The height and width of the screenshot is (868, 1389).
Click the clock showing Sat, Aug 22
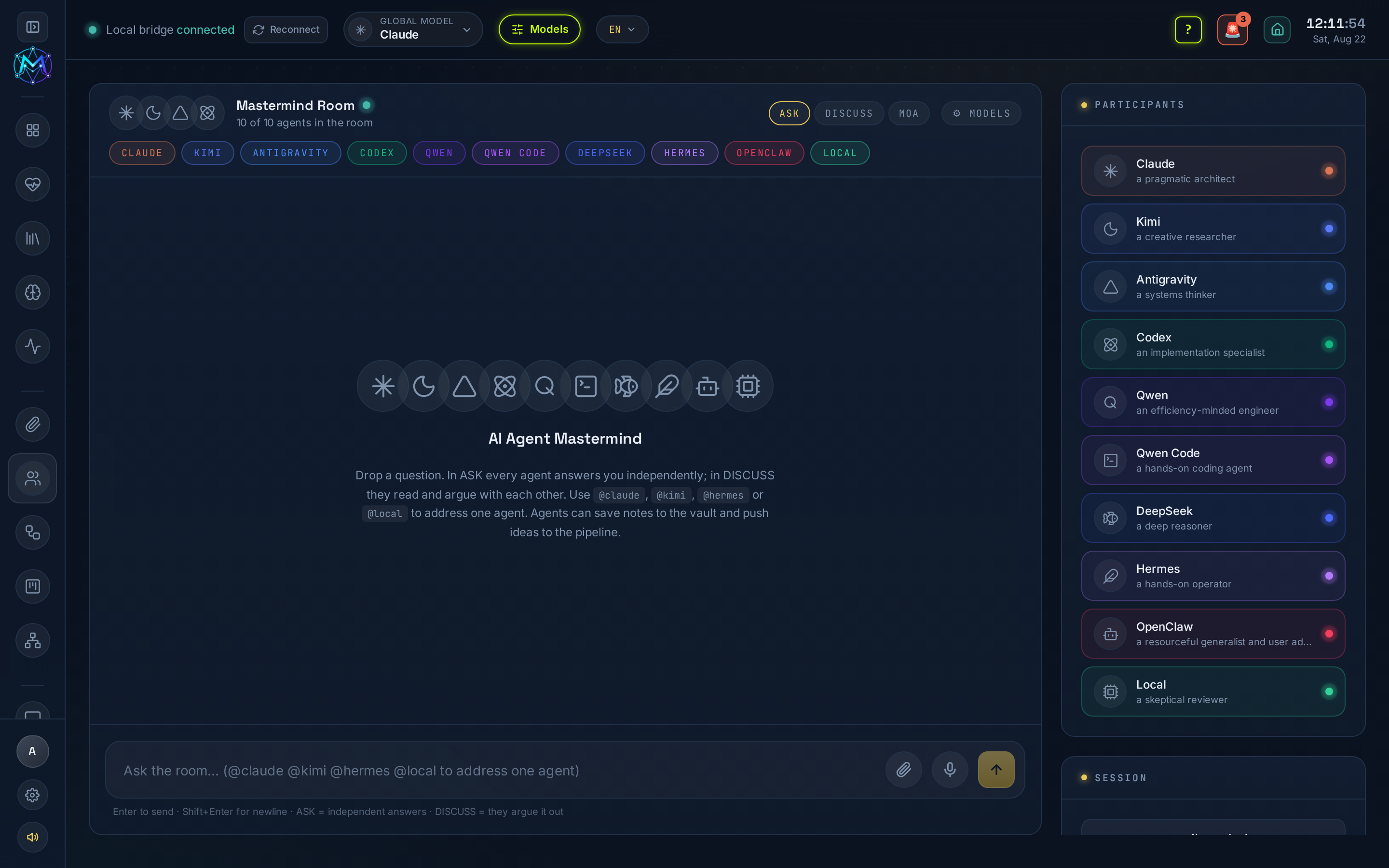point(1335,30)
